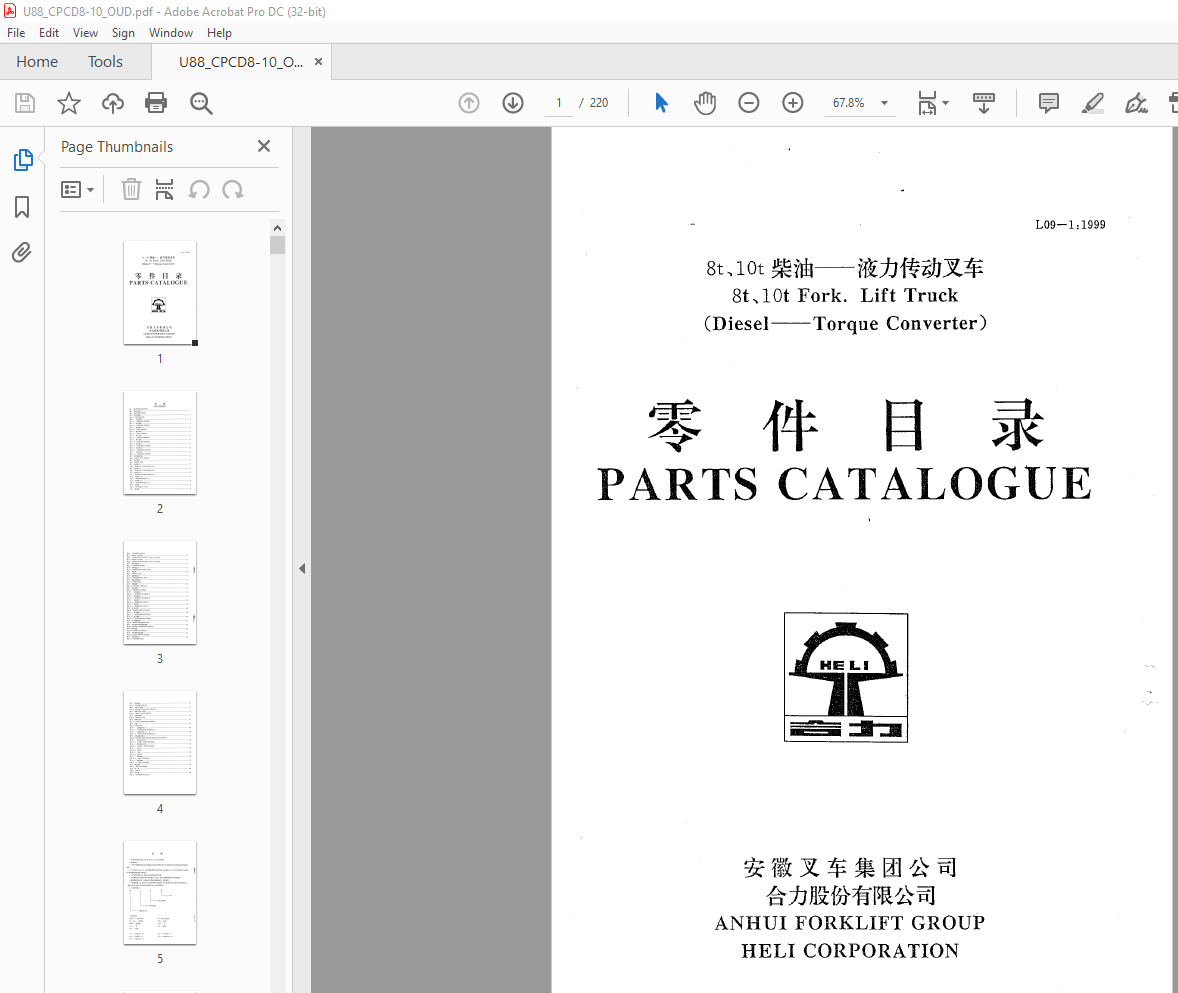Click 'HELI CORPORATION' text
Viewport: 1178px width, 993px height.
850,951
